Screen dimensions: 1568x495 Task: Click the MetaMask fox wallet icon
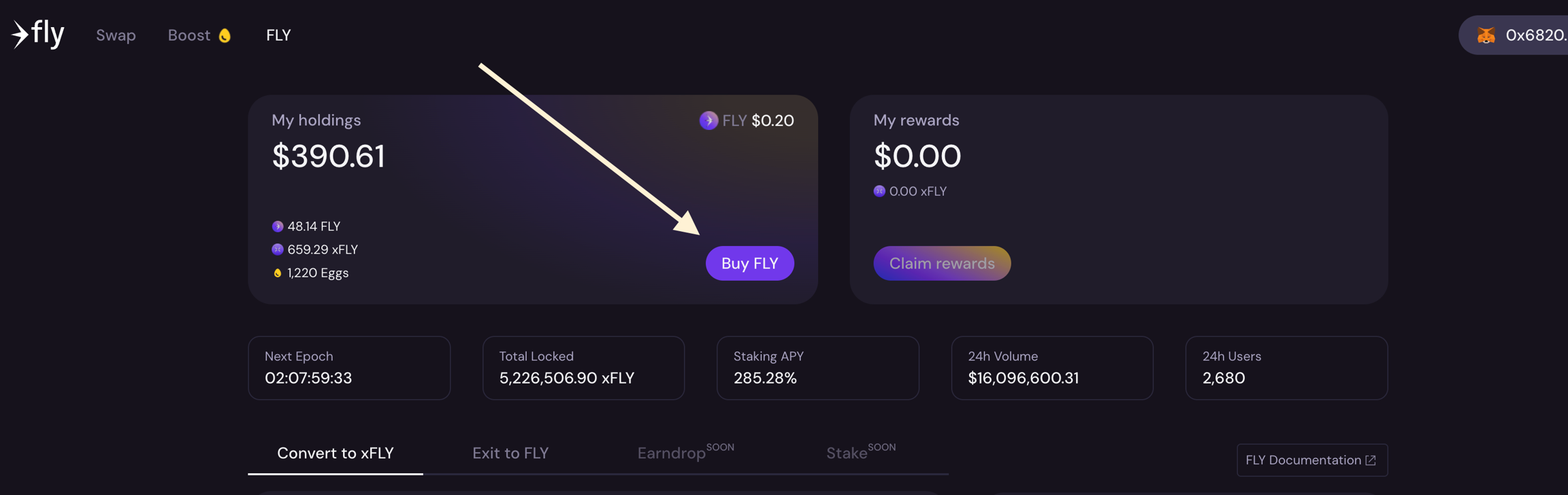point(1486,35)
